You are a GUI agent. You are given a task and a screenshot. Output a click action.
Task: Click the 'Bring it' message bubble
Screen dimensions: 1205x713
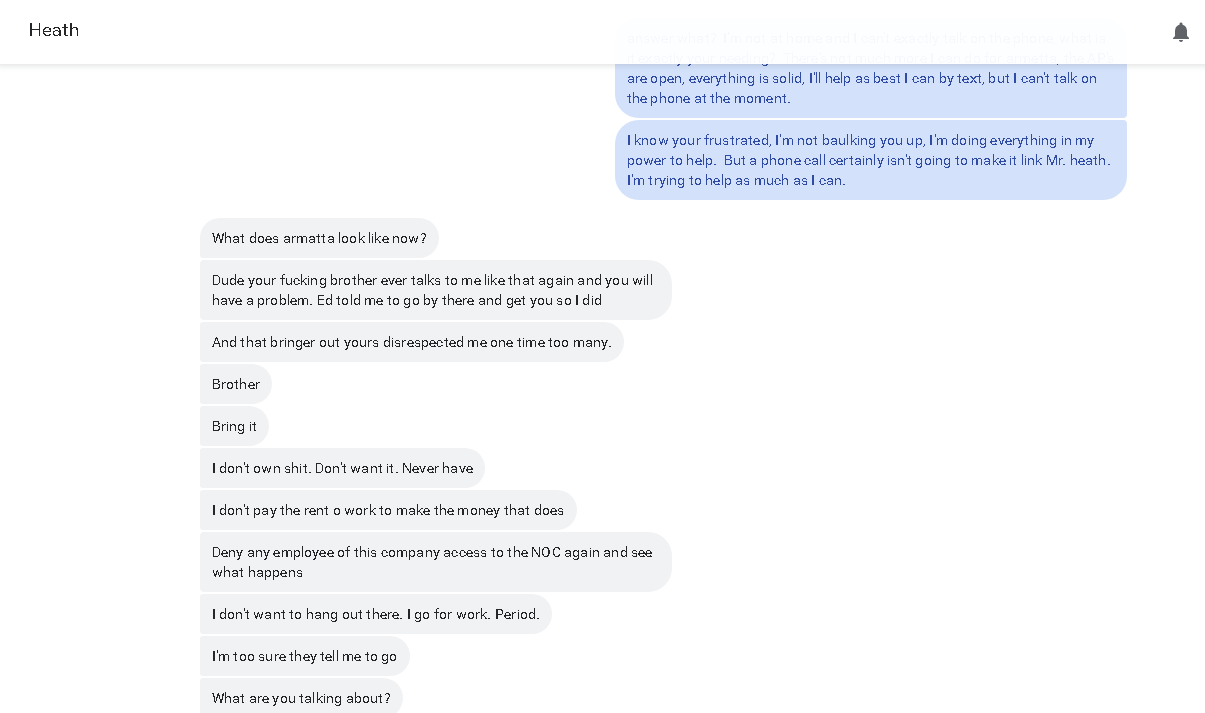(234, 426)
